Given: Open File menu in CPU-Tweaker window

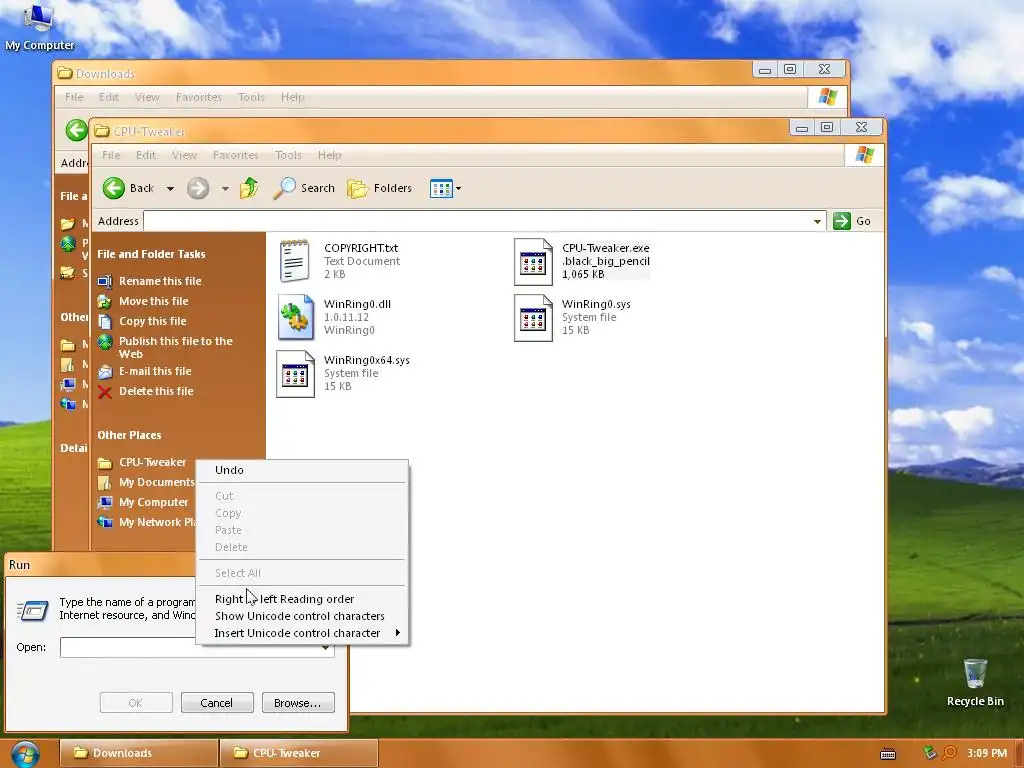Looking at the screenshot, I should point(111,155).
